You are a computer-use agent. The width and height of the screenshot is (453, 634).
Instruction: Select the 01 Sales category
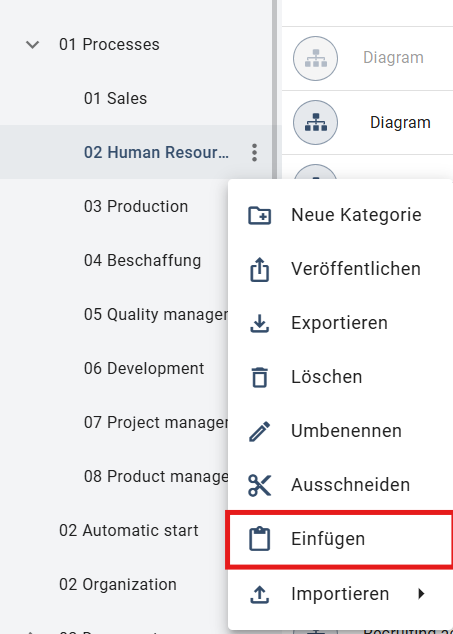pyautogui.click(x=115, y=98)
